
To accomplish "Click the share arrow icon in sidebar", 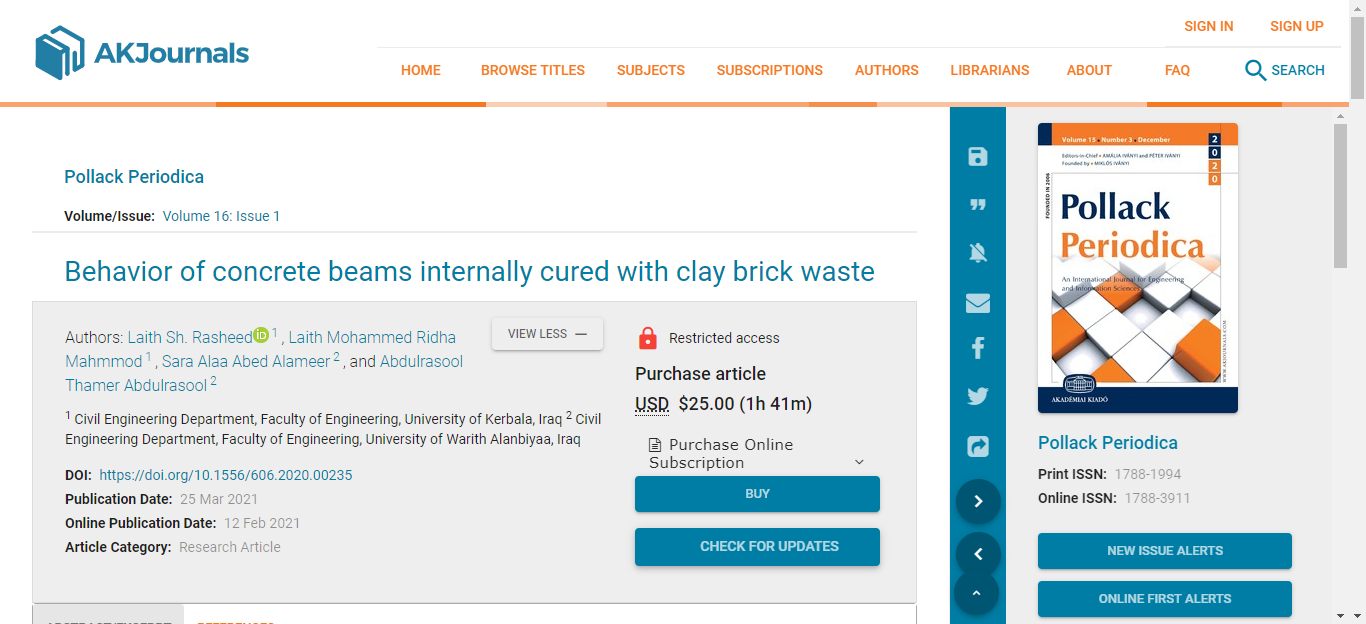I will [x=978, y=446].
